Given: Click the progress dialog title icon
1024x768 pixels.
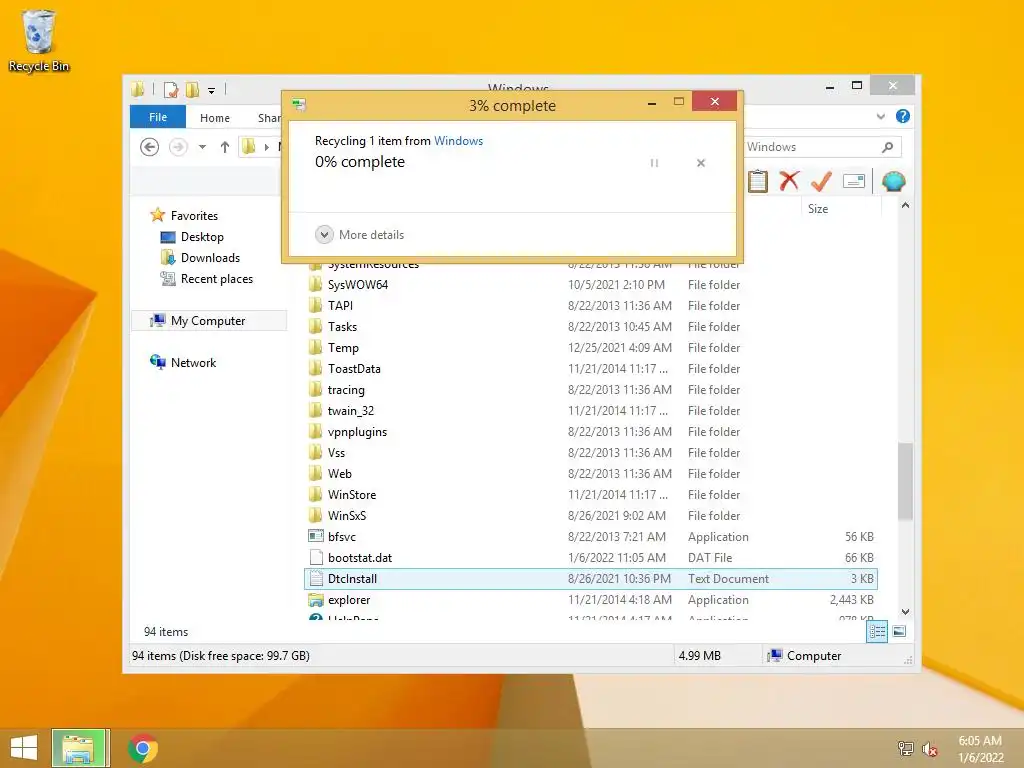Looking at the screenshot, I should click(x=299, y=104).
